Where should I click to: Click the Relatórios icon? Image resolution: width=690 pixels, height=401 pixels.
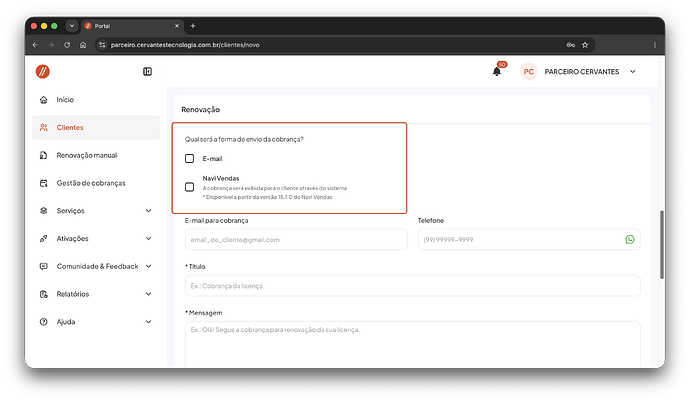pos(44,294)
